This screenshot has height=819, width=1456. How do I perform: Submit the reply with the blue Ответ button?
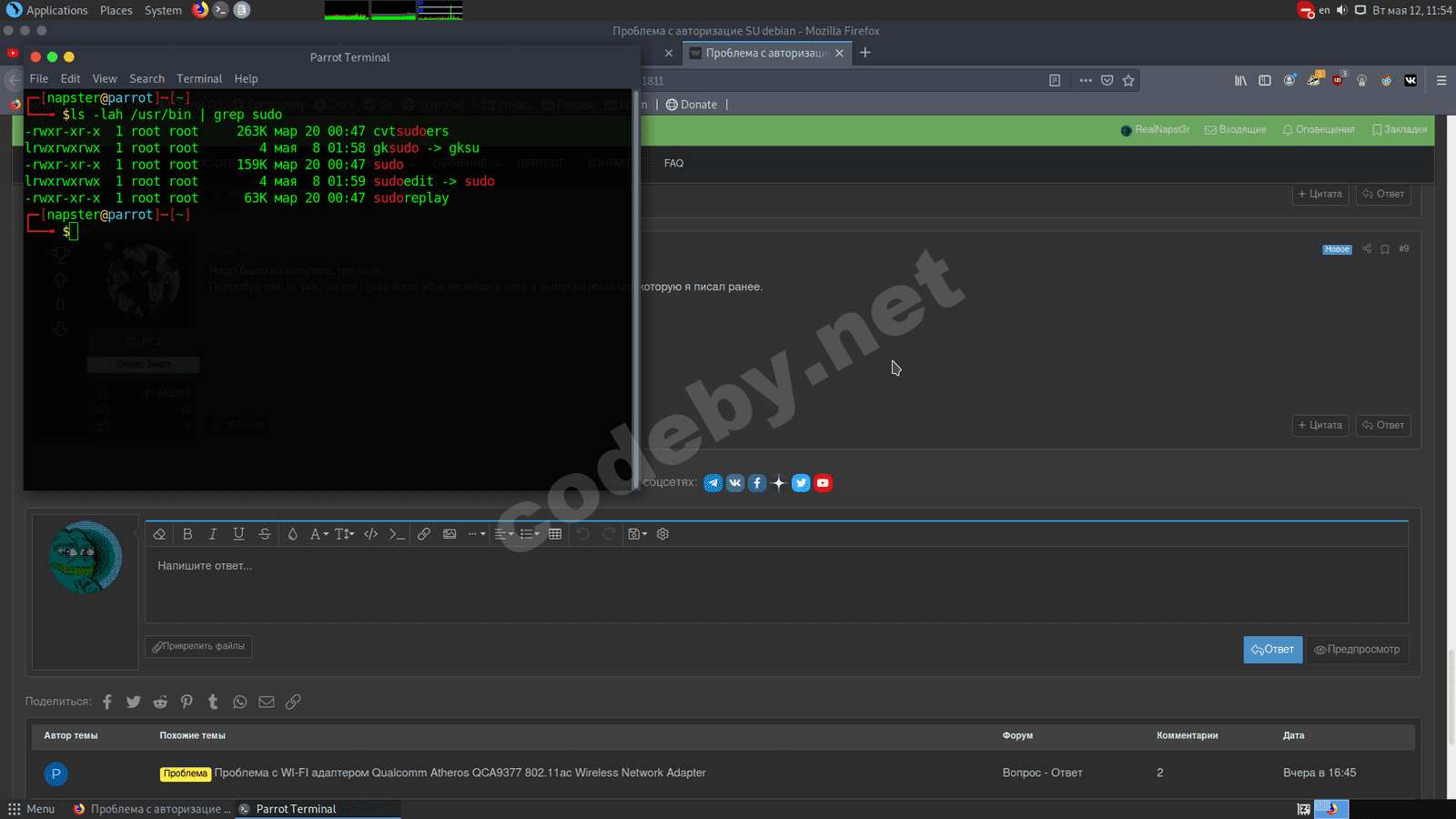[1272, 649]
